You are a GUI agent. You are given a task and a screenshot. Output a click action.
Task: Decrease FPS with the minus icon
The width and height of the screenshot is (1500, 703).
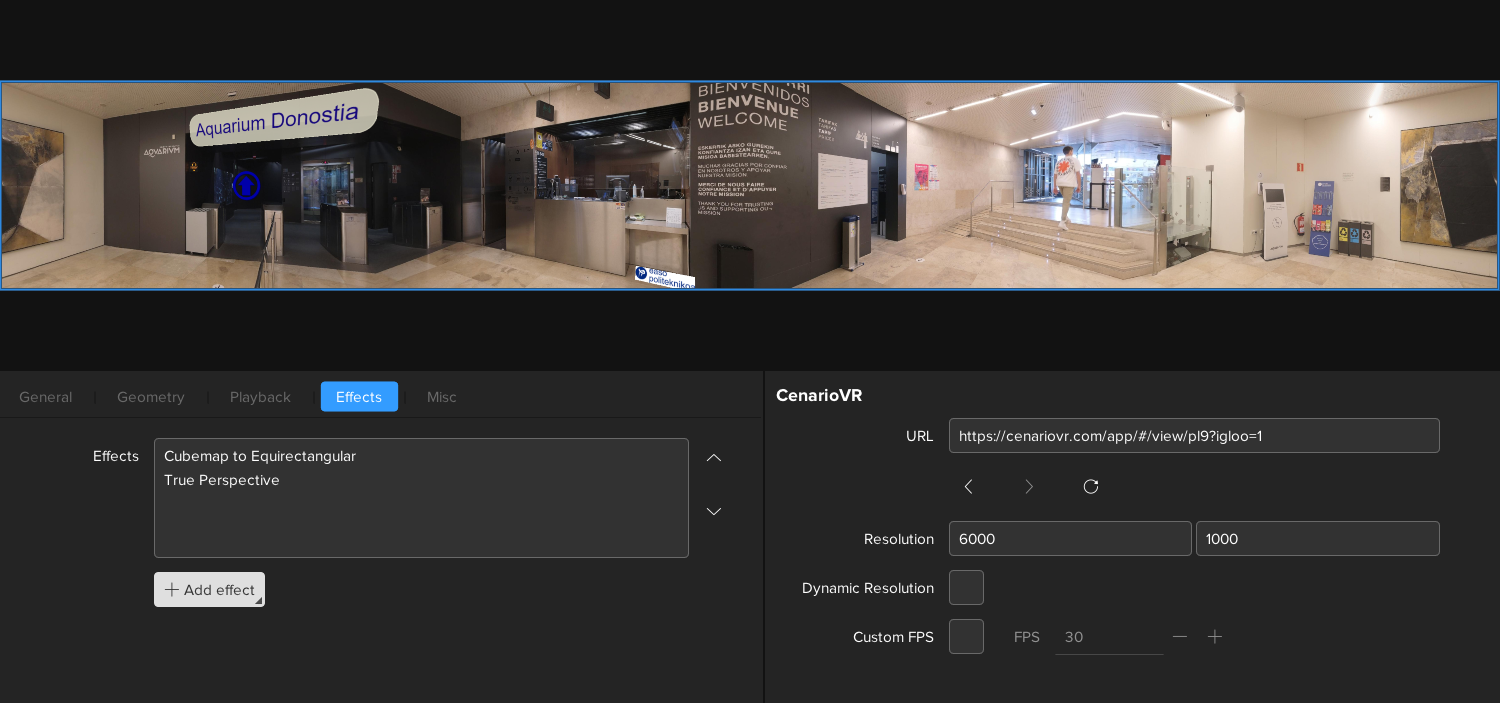pyautogui.click(x=1180, y=637)
